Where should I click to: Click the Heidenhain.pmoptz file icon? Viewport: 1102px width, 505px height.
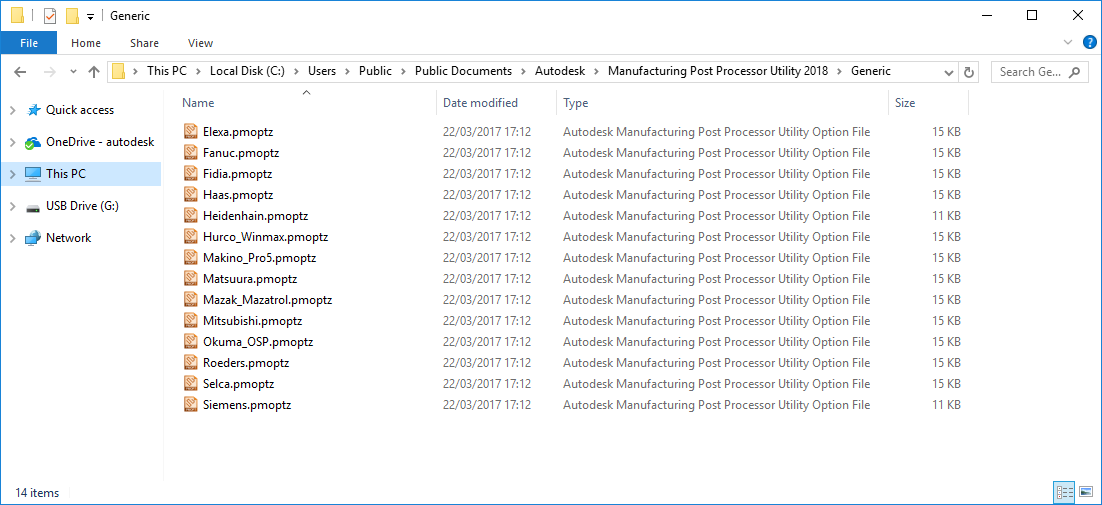tap(191, 216)
